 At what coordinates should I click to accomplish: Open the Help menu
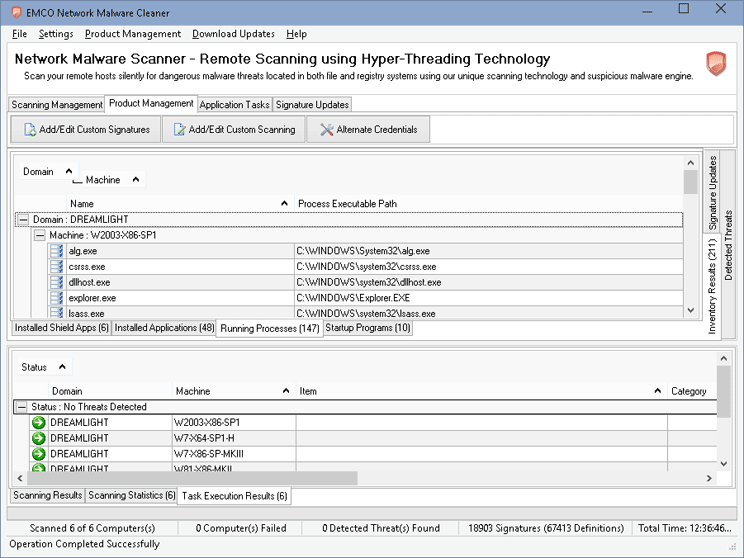297,34
